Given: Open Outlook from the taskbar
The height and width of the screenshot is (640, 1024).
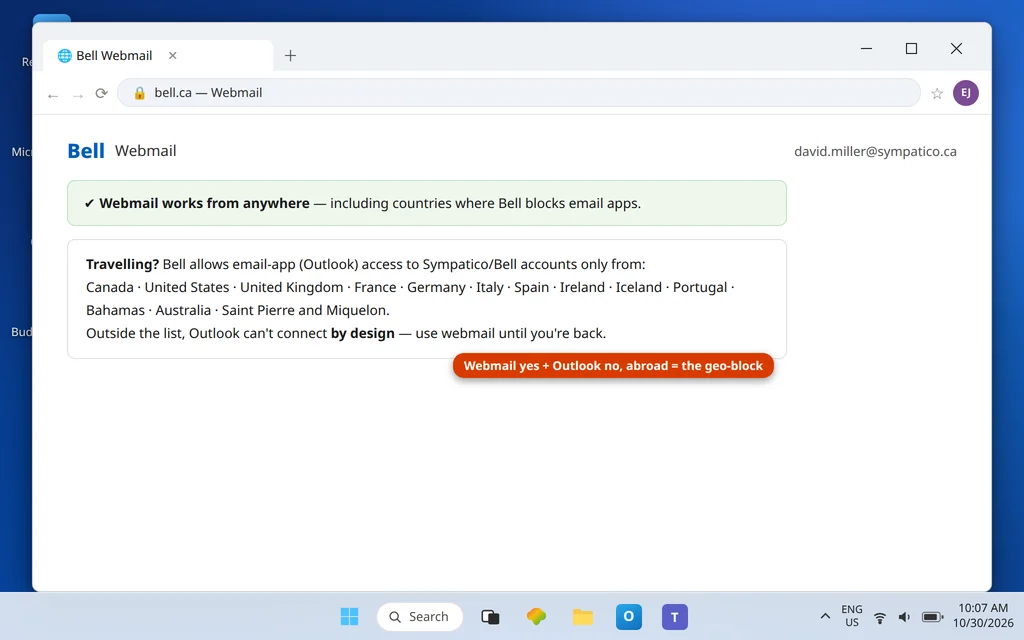Looking at the screenshot, I should [x=628, y=616].
